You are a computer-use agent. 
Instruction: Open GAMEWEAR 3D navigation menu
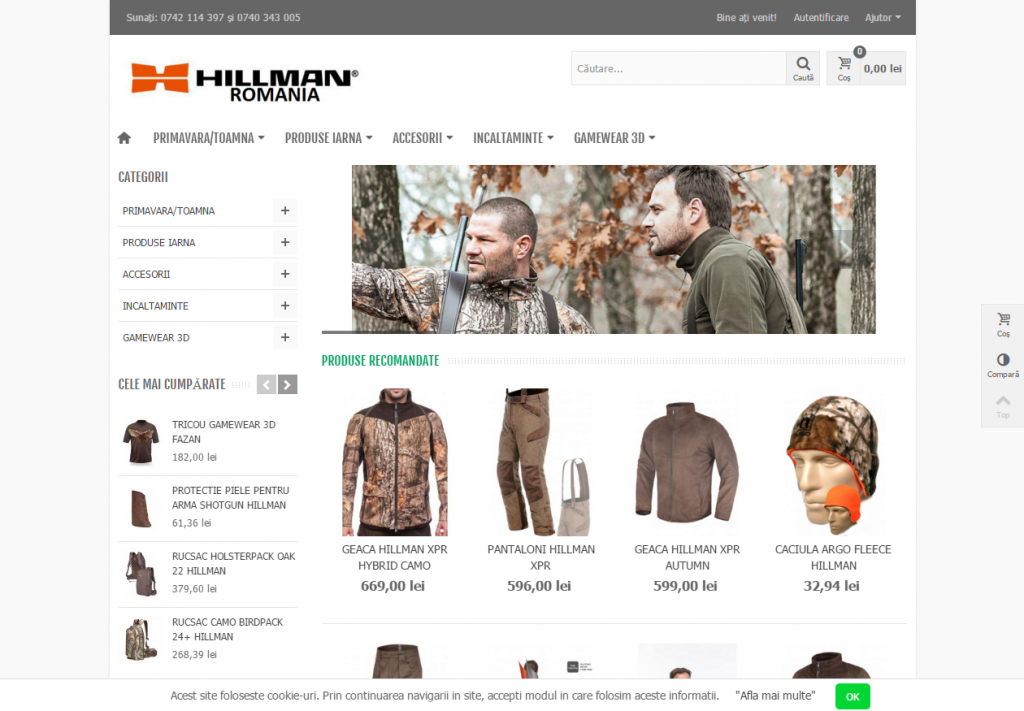point(615,138)
